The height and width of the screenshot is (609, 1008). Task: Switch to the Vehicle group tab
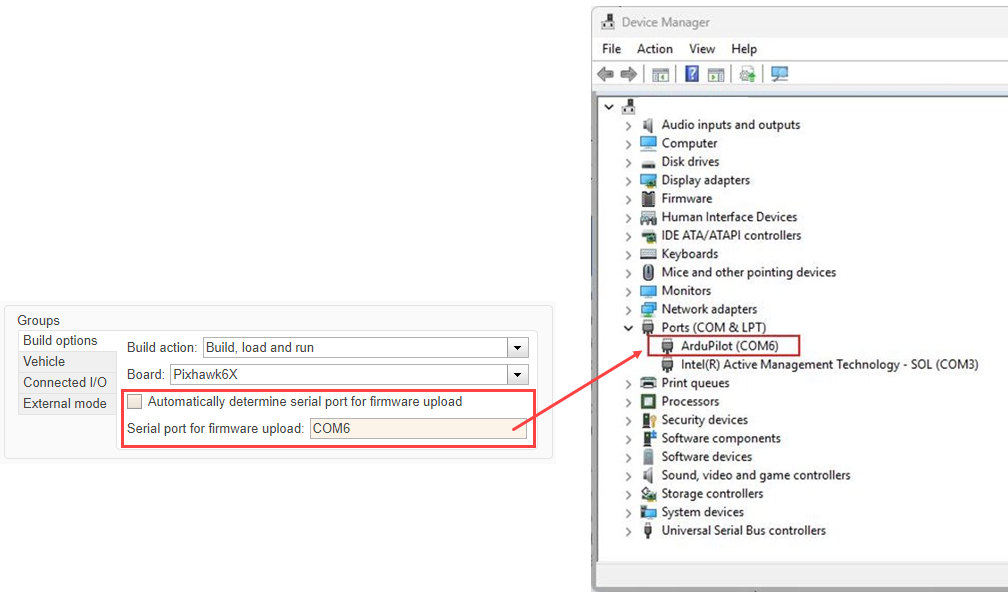click(44, 362)
